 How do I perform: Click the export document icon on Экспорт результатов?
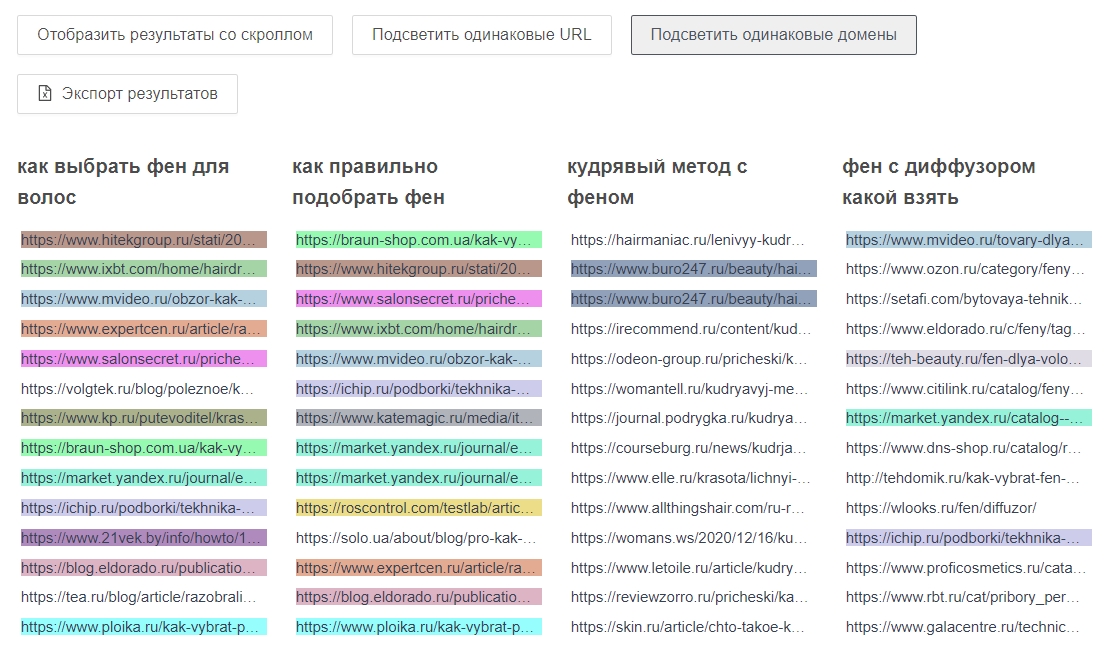(44, 94)
